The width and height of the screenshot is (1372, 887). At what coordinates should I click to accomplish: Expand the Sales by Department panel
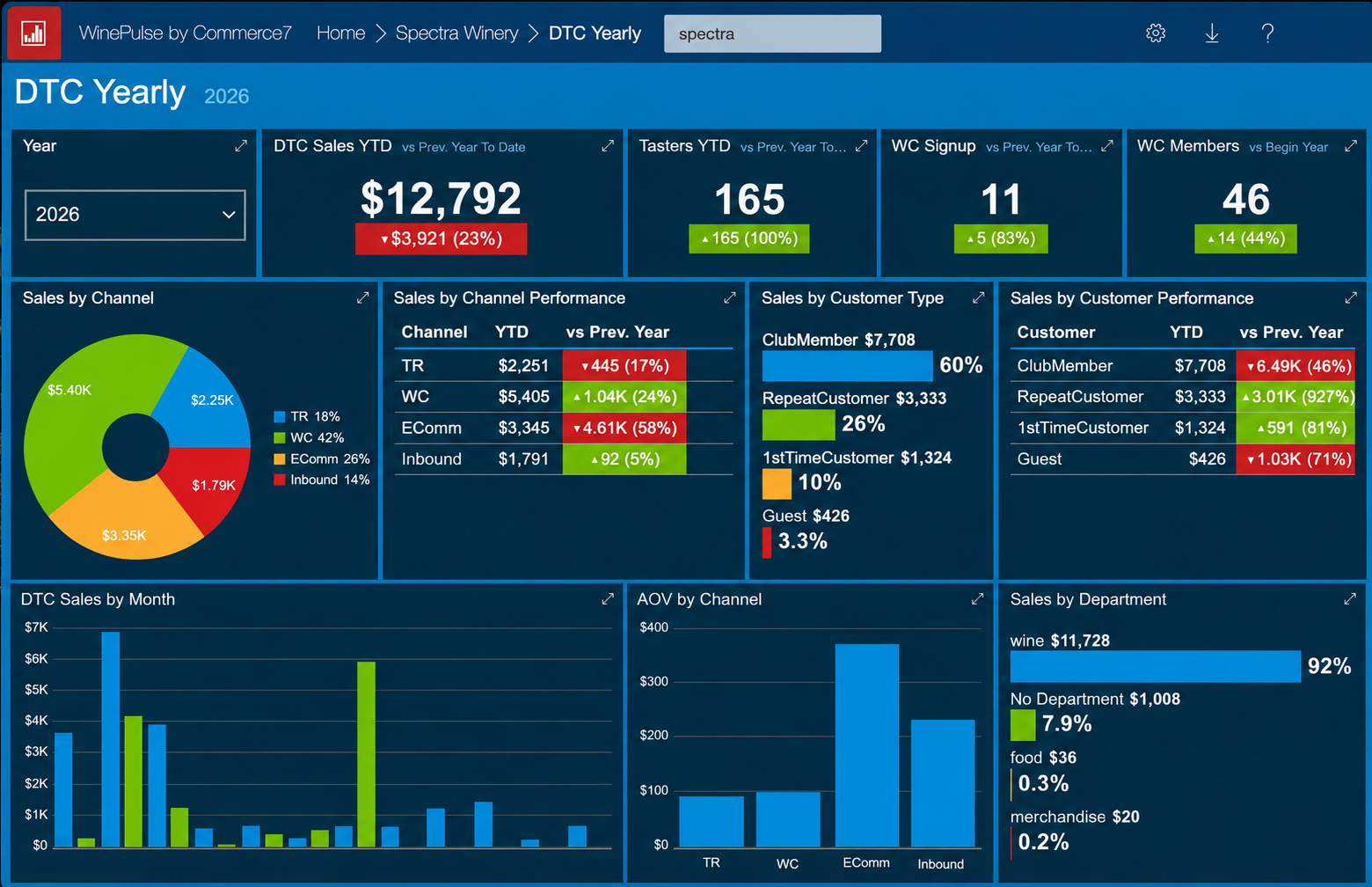pyautogui.click(x=1350, y=599)
